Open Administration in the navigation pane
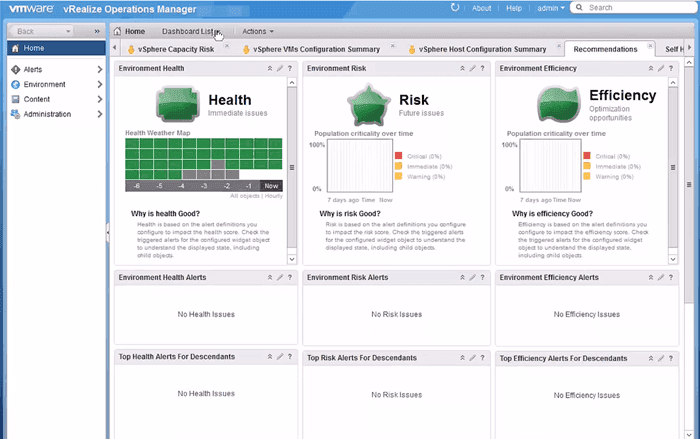Screen dimensions: 700x439 47,114
